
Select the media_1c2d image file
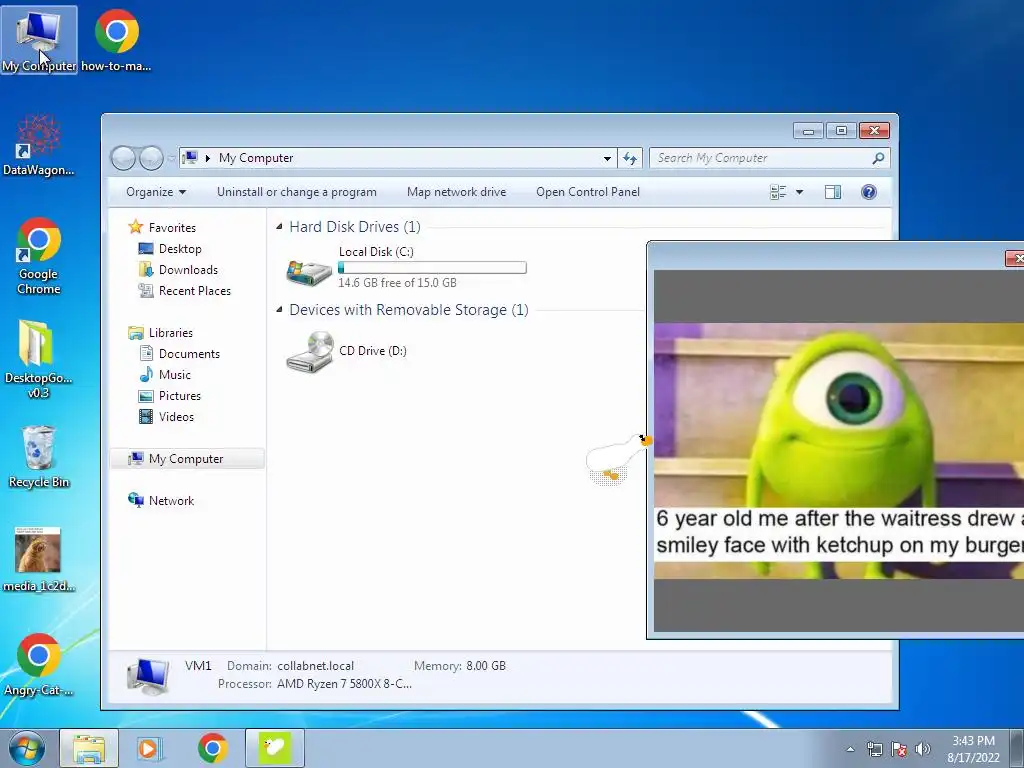[x=39, y=560]
